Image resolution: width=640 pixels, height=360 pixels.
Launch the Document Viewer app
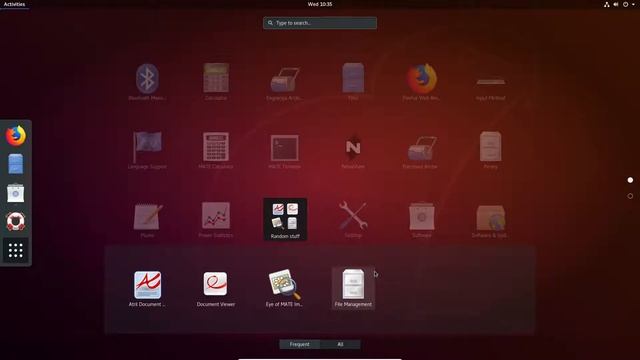(216, 288)
